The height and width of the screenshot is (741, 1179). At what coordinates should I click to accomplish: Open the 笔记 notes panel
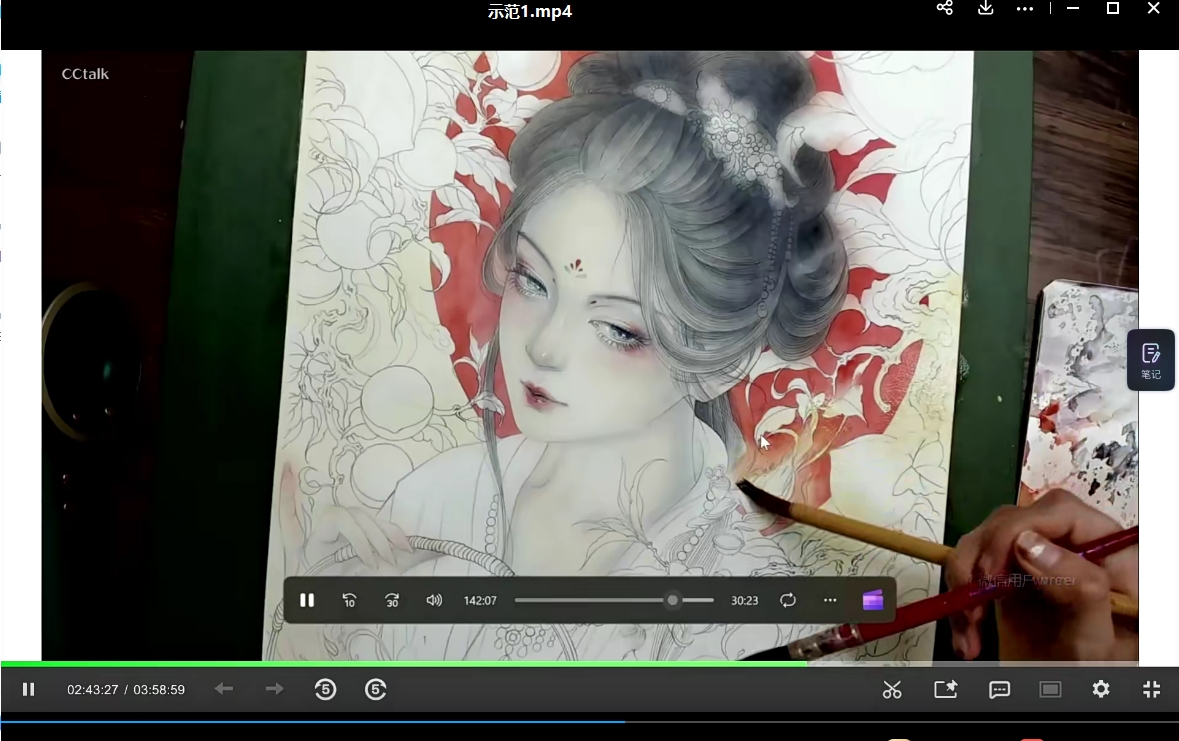coord(1150,360)
